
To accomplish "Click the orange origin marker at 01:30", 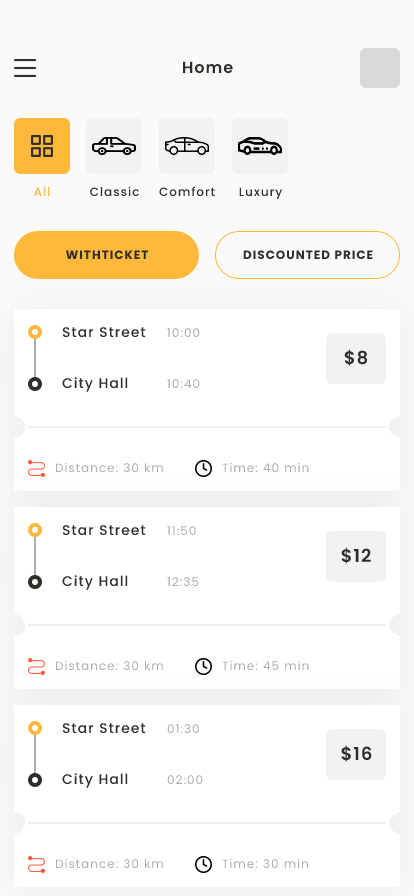I will tap(35, 728).
